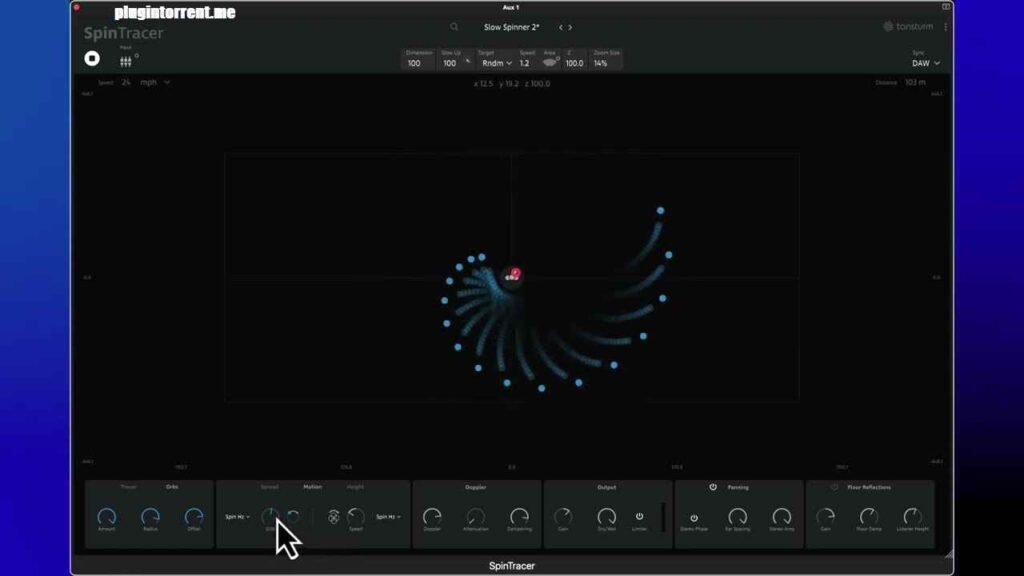Screen dimensions: 1024x576
Task: Click the speed value 24
Action: point(125,82)
